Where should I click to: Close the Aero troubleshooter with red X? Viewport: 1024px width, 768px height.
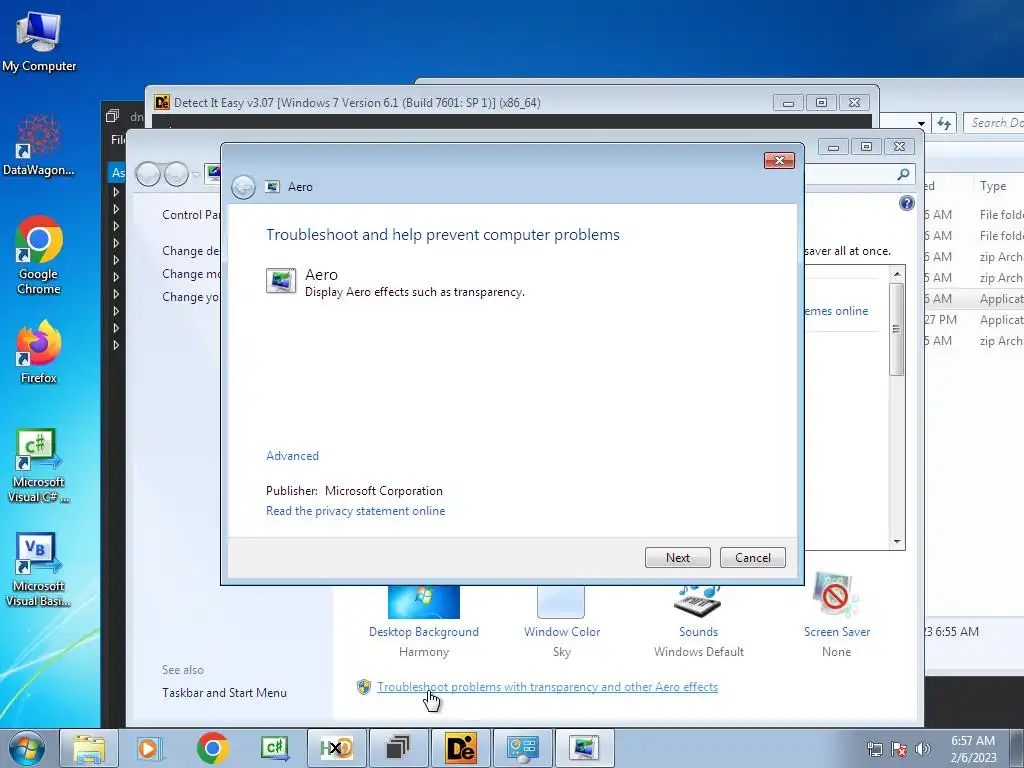pos(779,161)
